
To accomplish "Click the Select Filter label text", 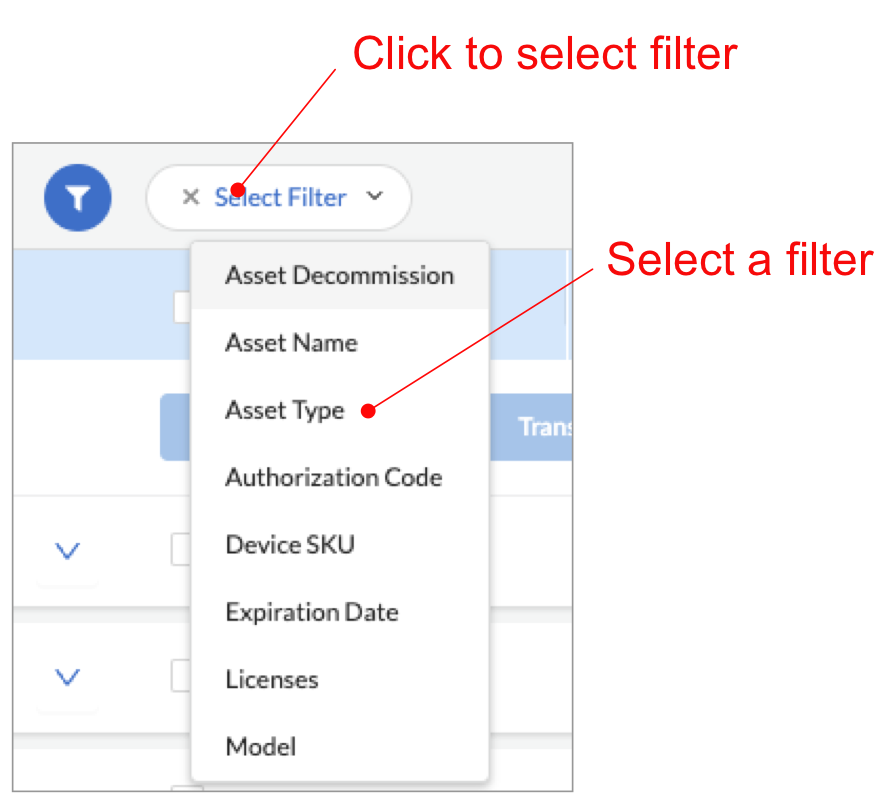I will tap(281, 197).
